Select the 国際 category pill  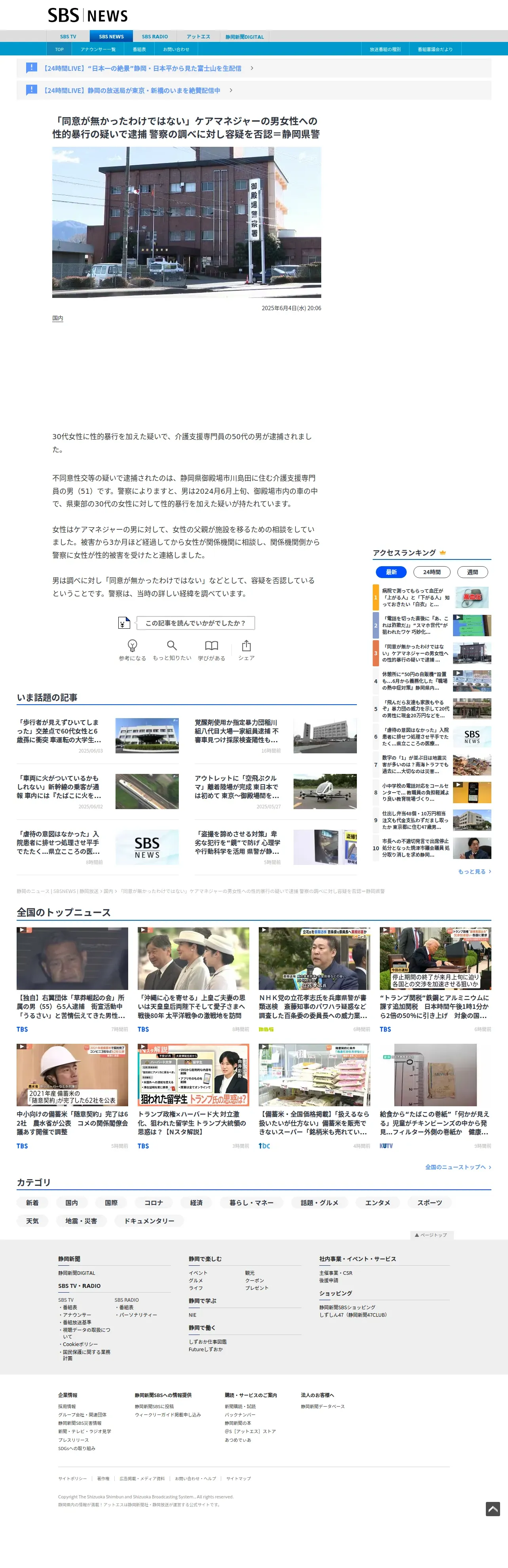pyautogui.click(x=111, y=1202)
